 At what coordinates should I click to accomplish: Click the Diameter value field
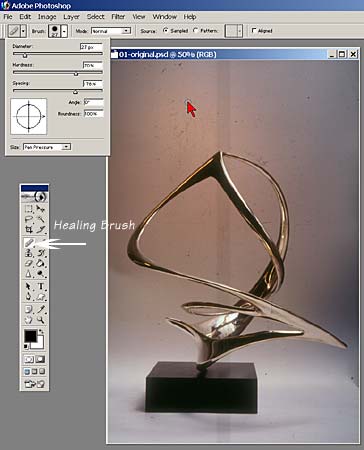click(x=91, y=47)
